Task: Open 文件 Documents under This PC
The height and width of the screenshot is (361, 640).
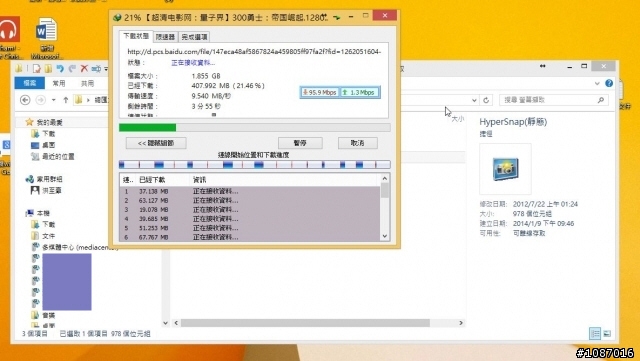Action: click(43, 236)
